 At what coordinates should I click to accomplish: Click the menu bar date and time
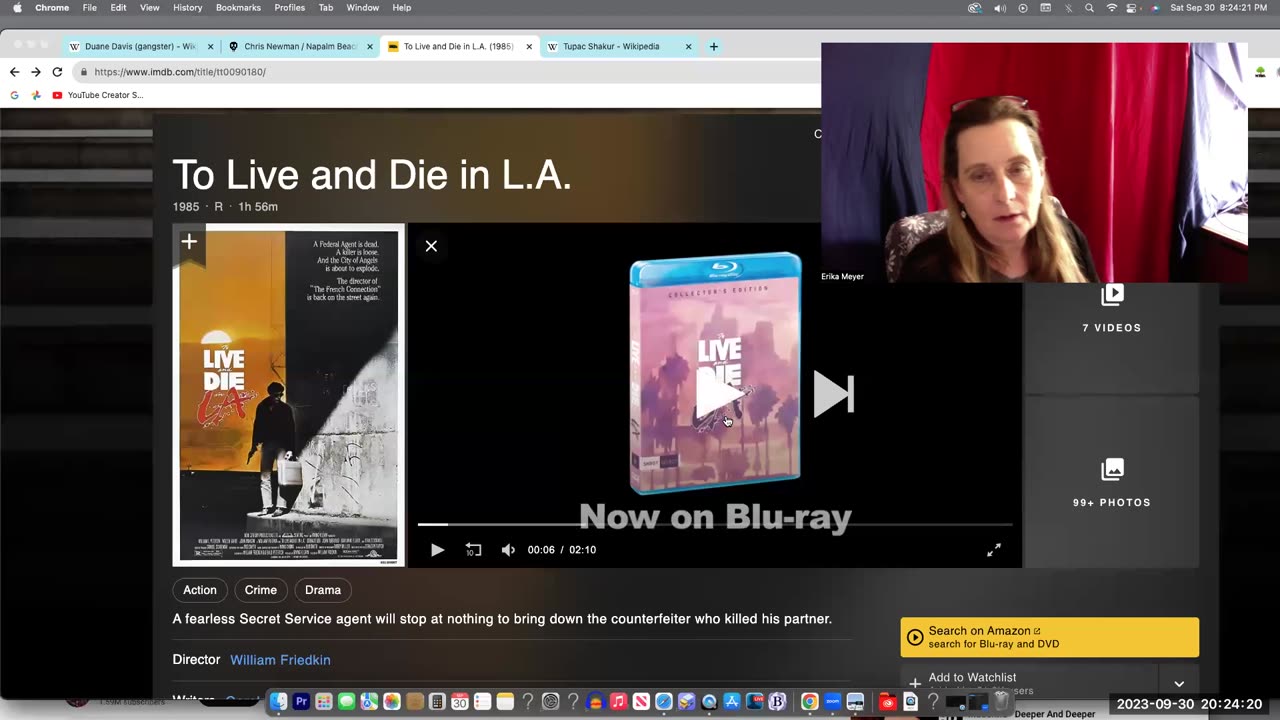(x=1217, y=7)
